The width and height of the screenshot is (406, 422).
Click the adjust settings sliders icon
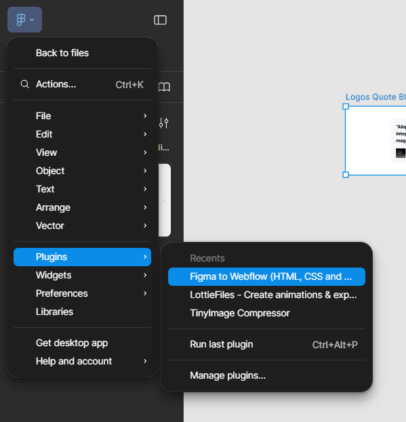(x=164, y=123)
